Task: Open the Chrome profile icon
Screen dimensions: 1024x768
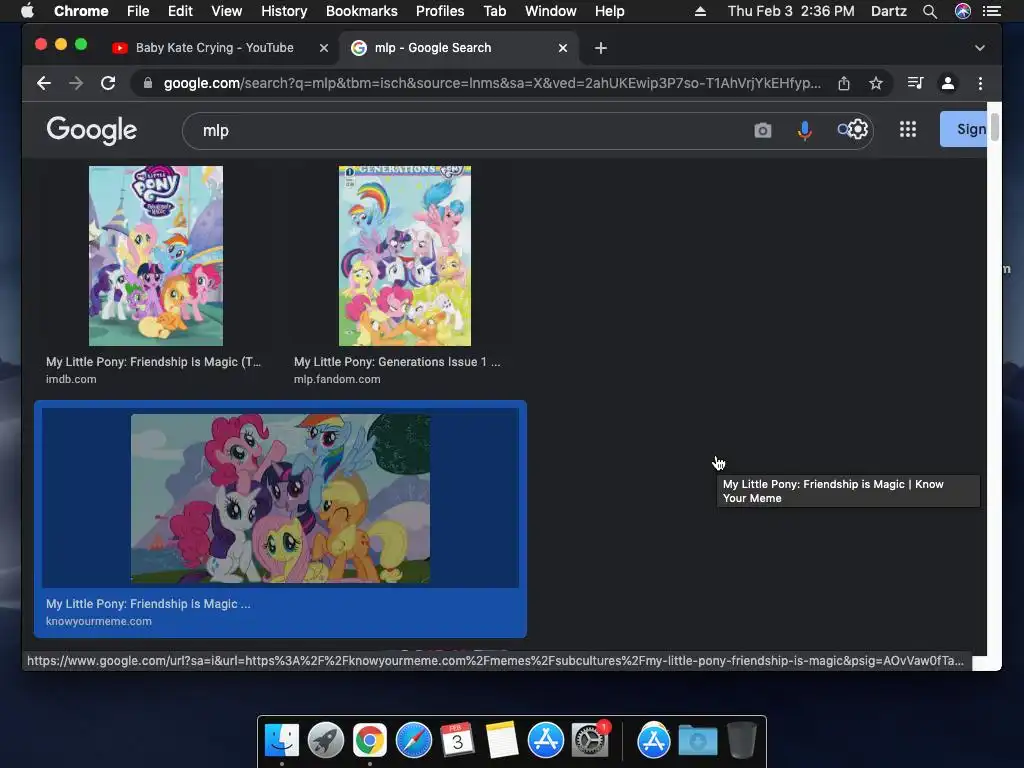Action: pos(948,83)
